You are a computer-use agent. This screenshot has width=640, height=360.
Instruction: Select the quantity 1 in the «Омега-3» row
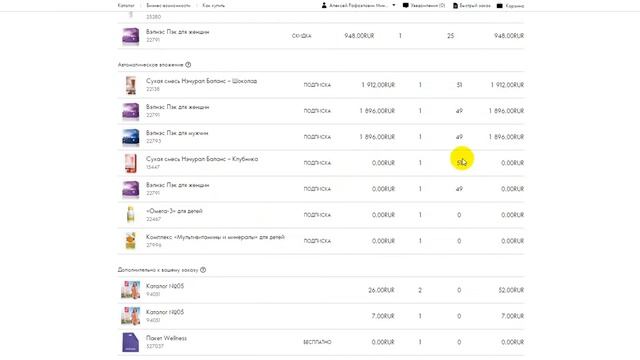click(x=420, y=215)
